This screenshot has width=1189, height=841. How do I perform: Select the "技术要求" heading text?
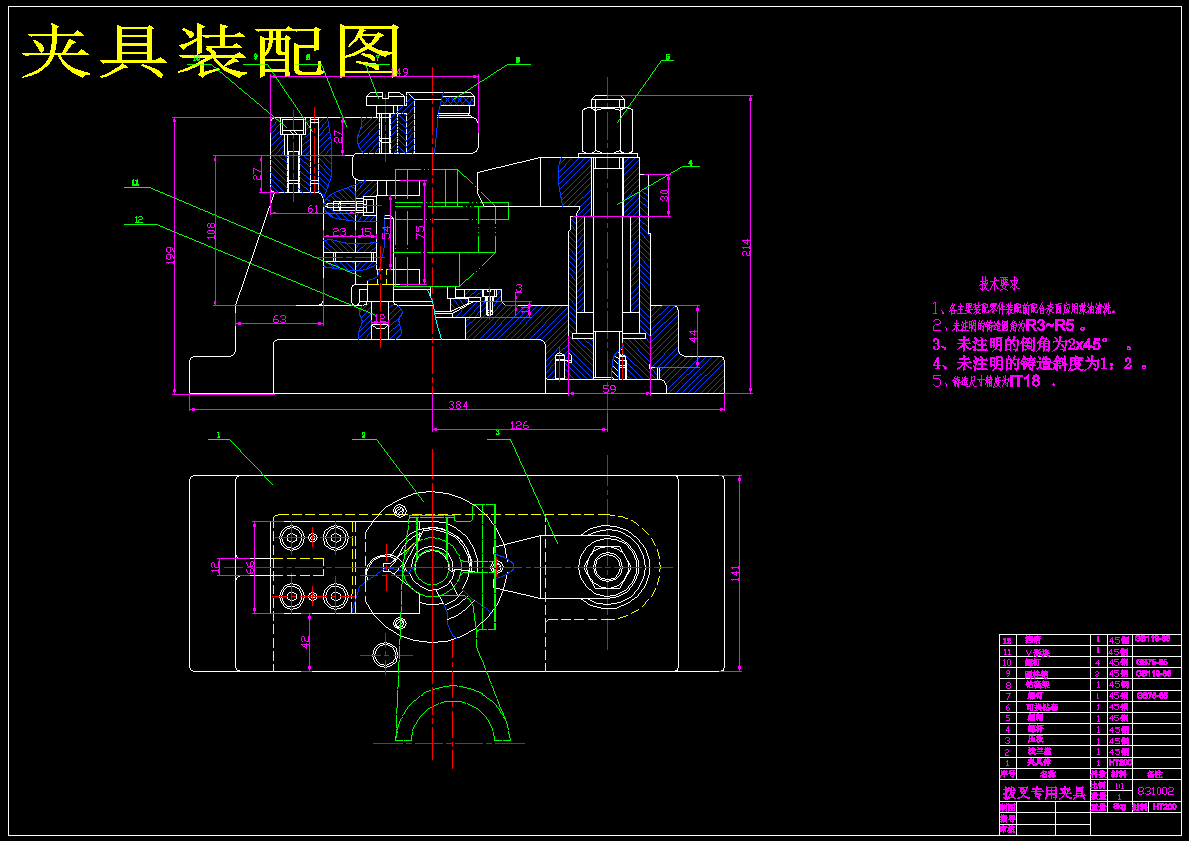pos(999,284)
